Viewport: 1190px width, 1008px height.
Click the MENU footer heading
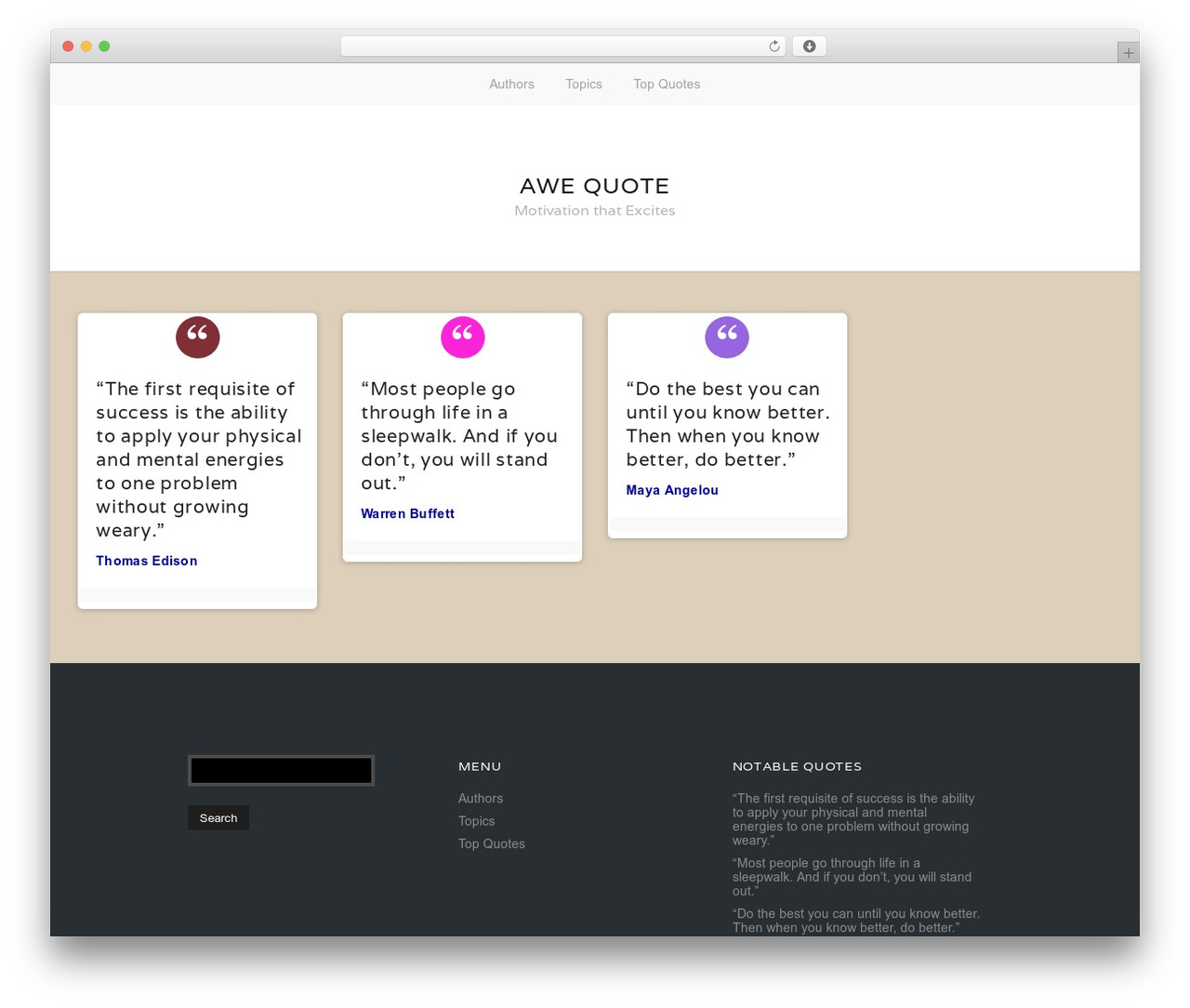point(480,766)
